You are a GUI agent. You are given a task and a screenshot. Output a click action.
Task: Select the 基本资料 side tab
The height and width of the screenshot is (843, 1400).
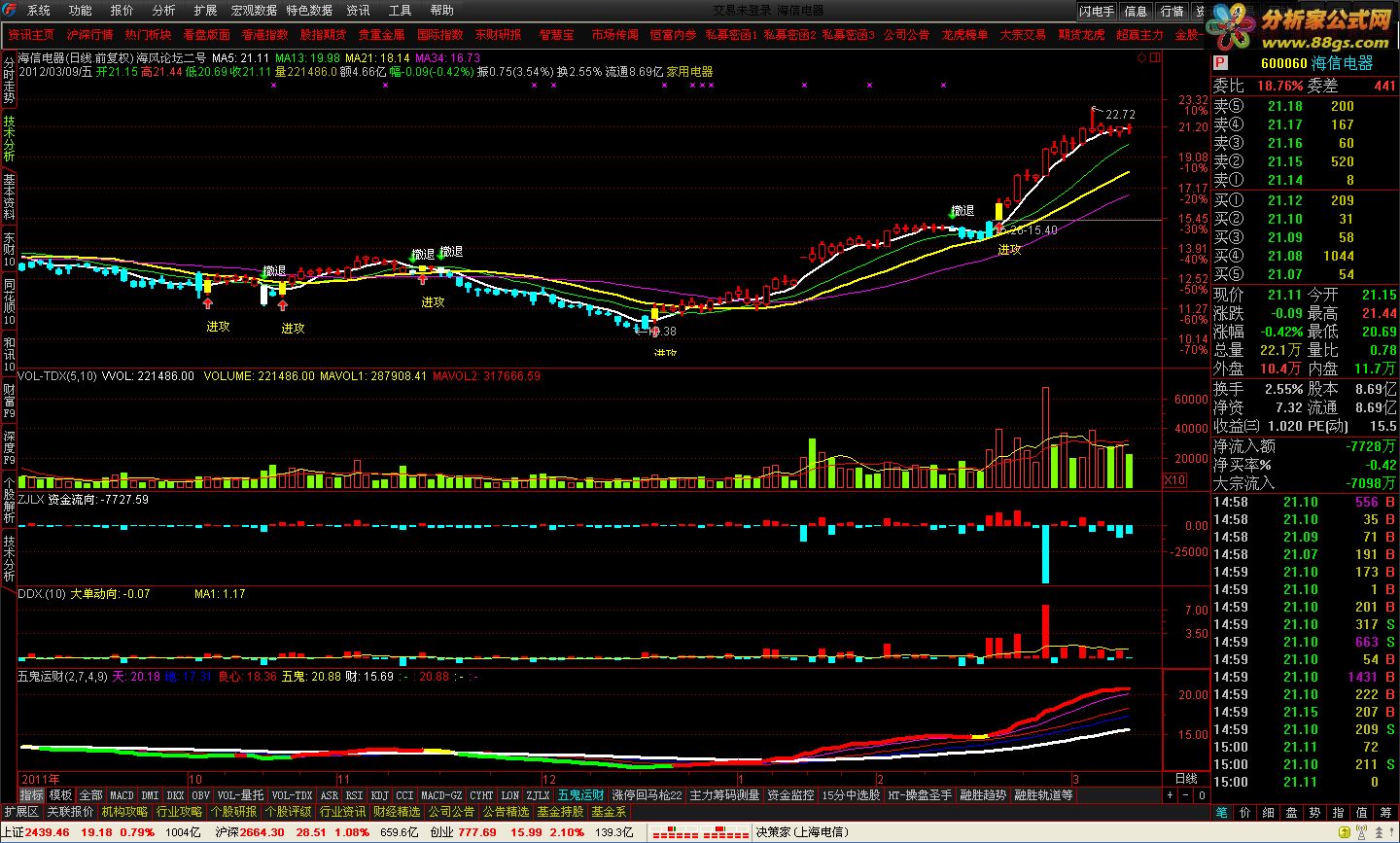point(9,196)
